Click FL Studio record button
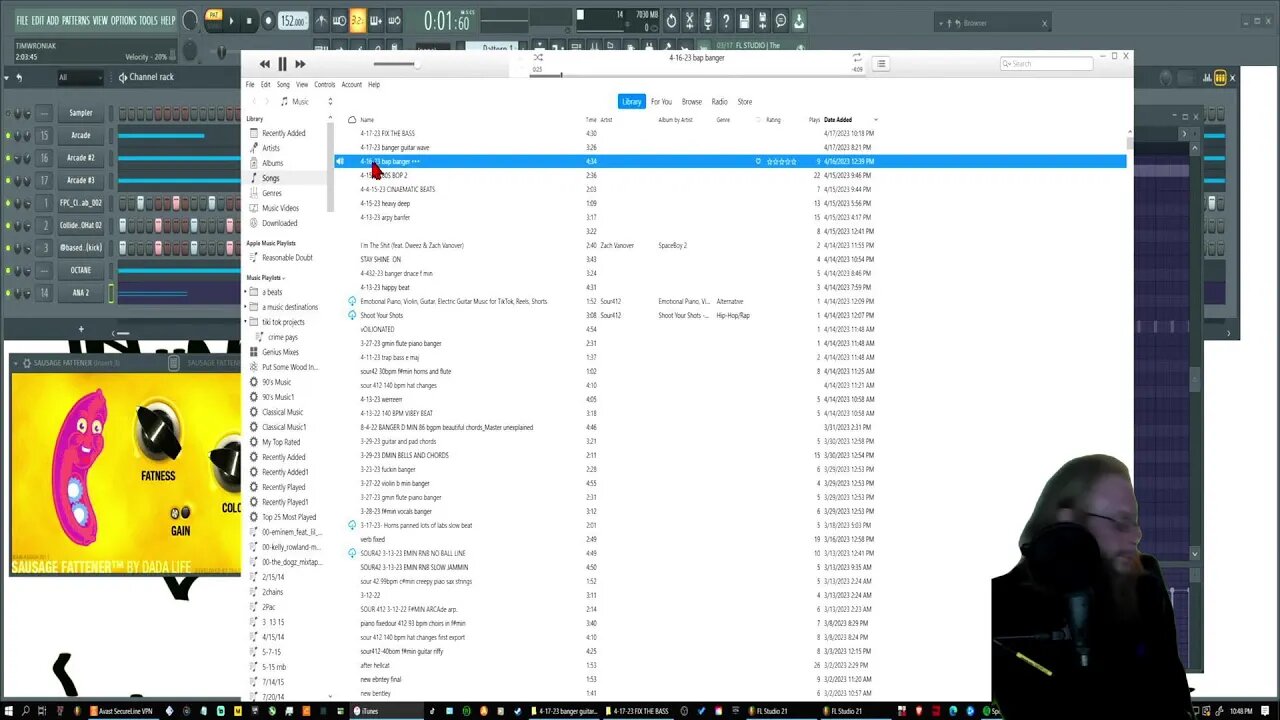This screenshot has height=720, width=1280. [x=268, y=21]
